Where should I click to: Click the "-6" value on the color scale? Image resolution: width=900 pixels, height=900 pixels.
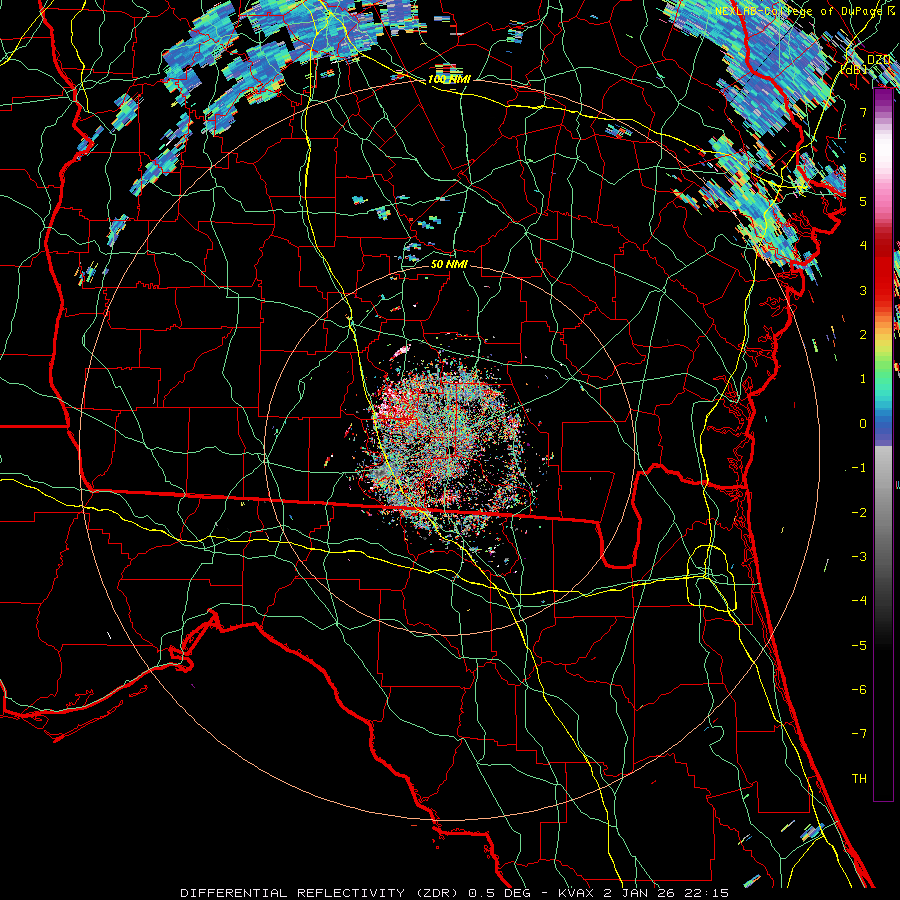pyautogui.click(x=859, y=690)
